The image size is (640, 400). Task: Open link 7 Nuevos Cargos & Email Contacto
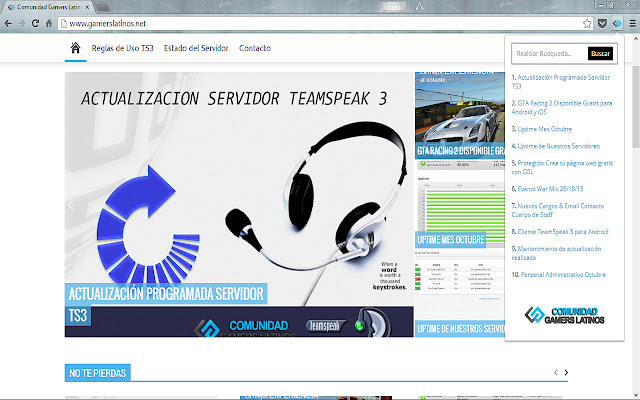point(558,210)
